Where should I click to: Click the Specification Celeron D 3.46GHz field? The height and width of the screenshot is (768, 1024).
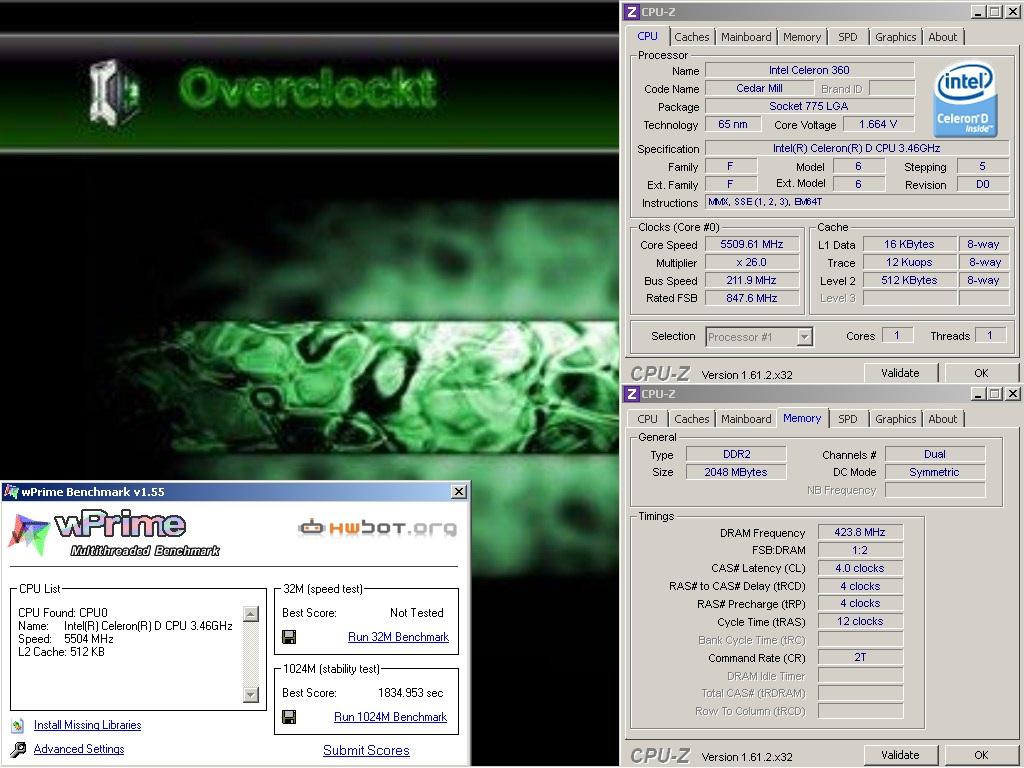point(857,148)
